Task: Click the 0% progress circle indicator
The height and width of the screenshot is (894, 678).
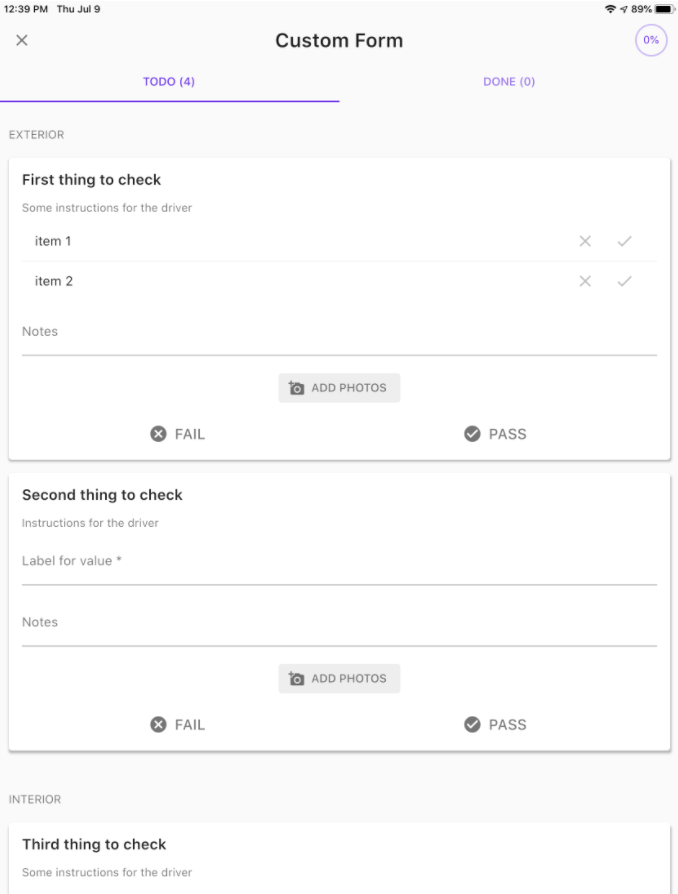Action: tap(651, 40)
